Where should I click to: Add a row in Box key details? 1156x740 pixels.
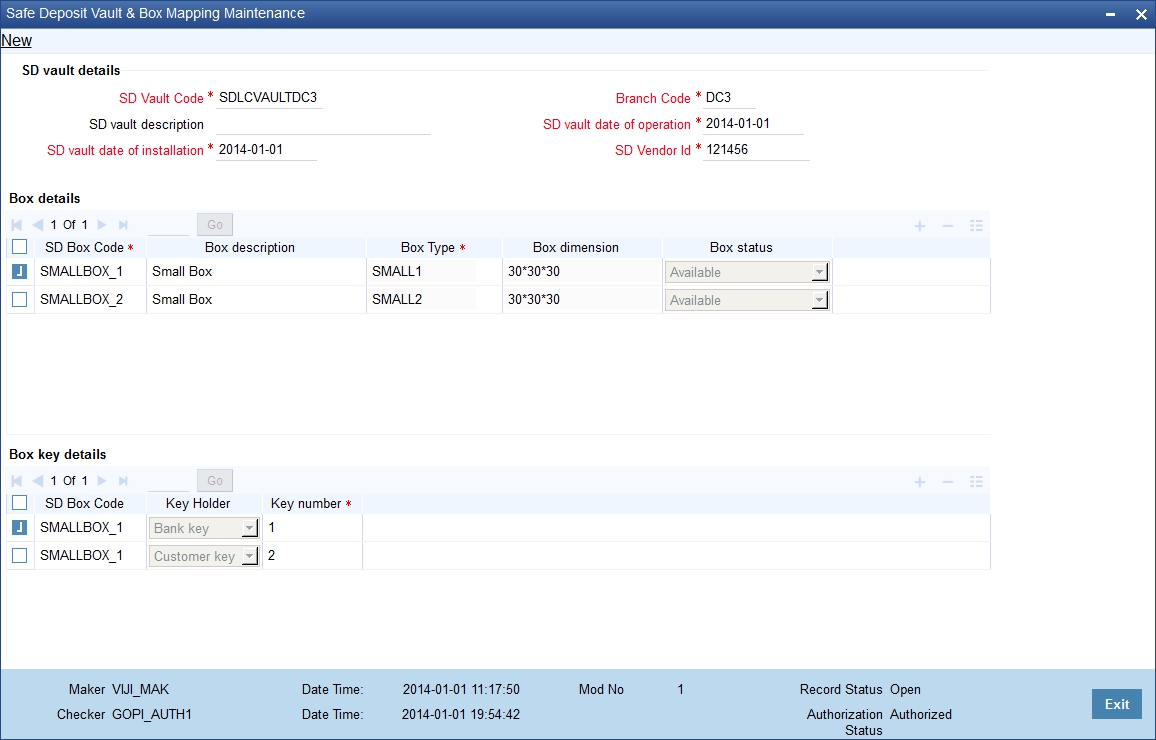pyautogui.click(x=919, y=481)
